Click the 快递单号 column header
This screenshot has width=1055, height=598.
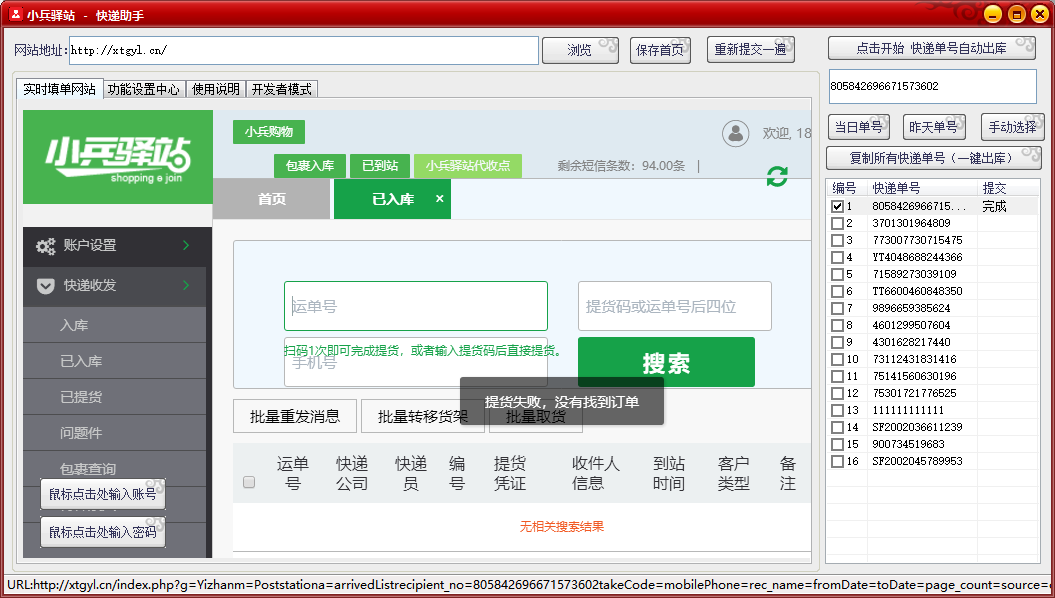click(x=922, y=188)
